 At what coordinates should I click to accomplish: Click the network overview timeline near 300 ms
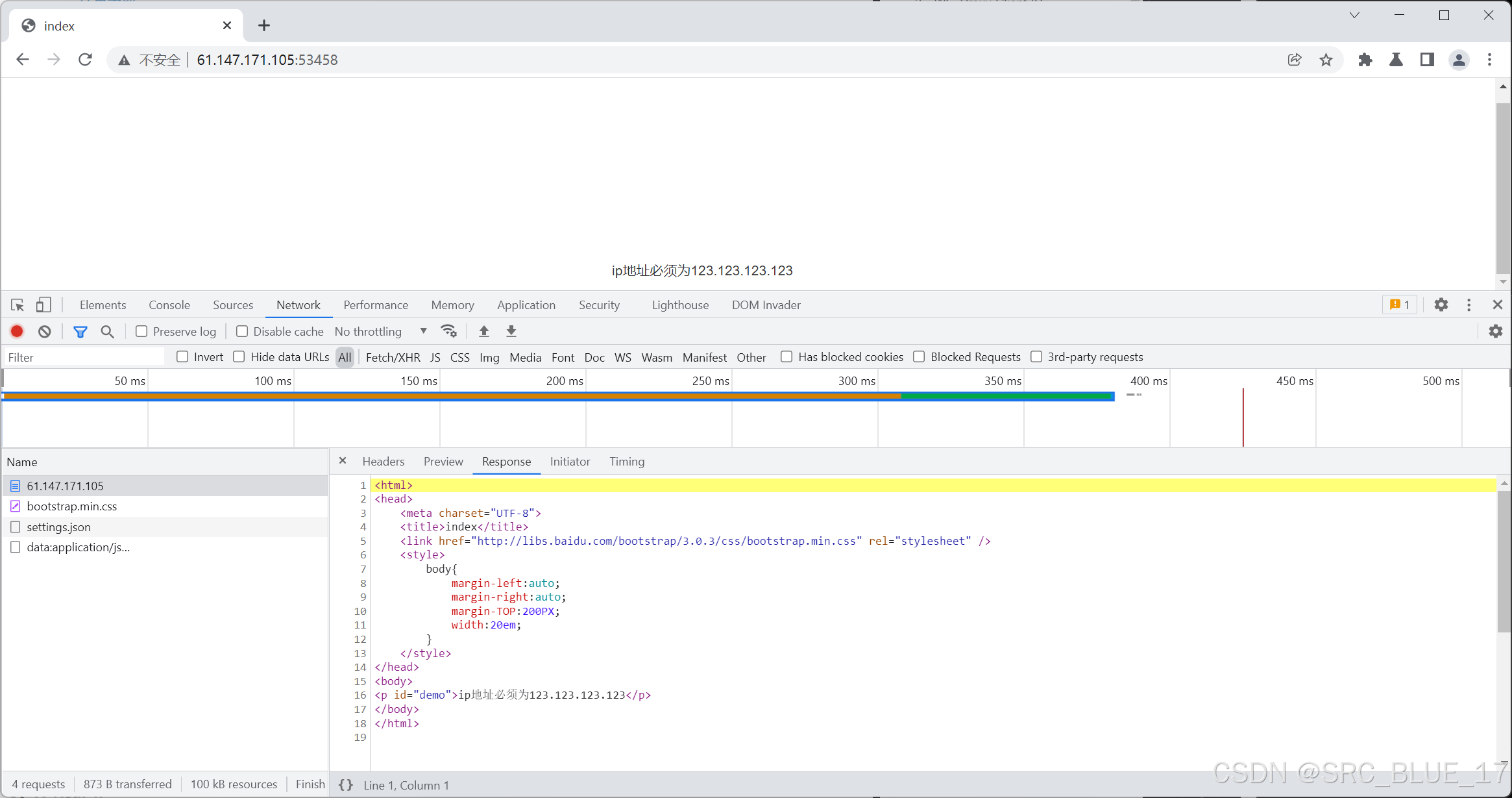tap(855, 409)
